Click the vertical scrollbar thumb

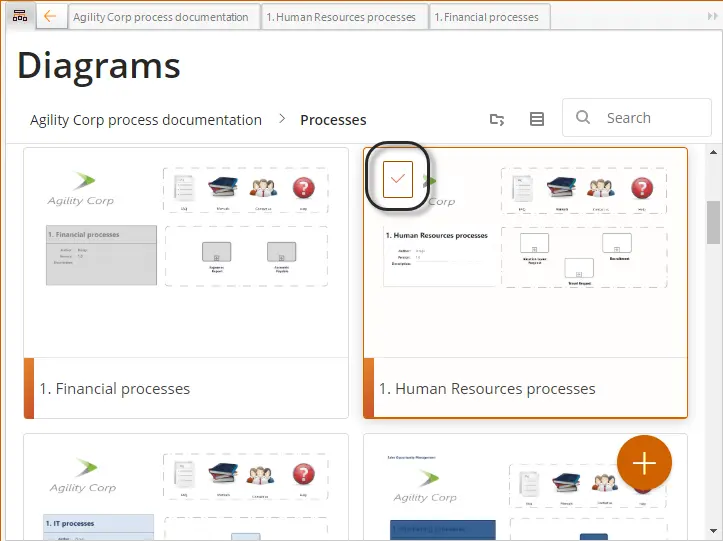713,222
